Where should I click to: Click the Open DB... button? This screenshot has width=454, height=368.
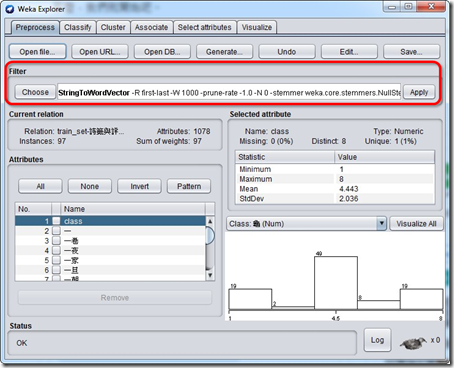[162, 52]
